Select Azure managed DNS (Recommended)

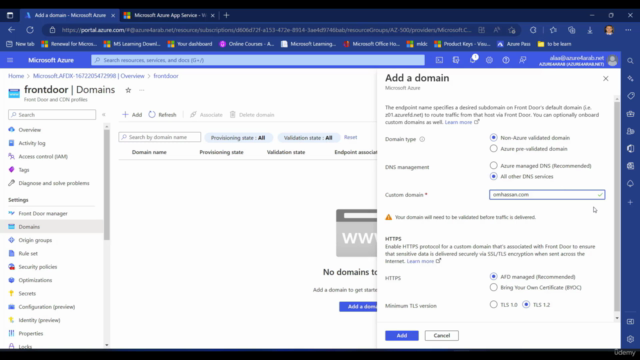tap(493, 165)
